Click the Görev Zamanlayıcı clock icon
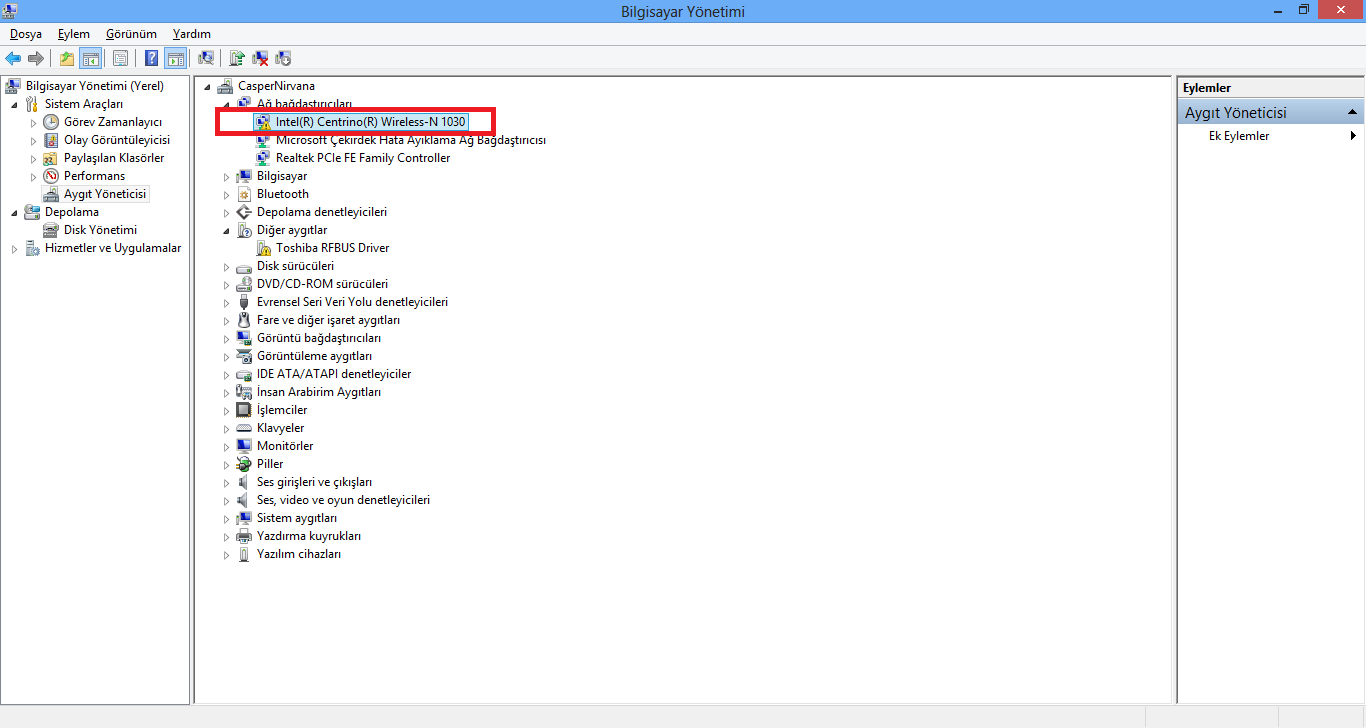Screen dimensions: 1366x728 (x=51, y=122)
